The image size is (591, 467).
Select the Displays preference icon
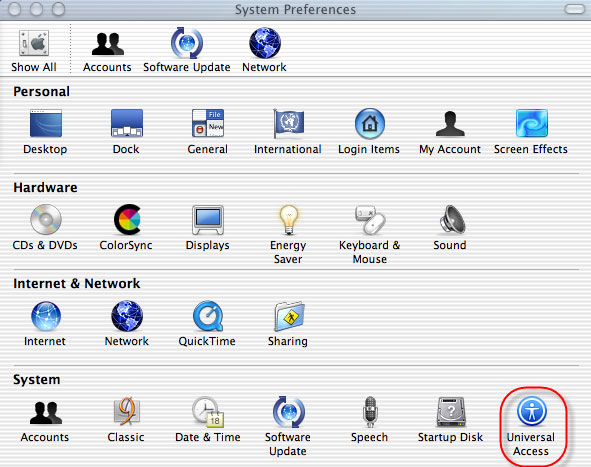[x=208, y=220]
